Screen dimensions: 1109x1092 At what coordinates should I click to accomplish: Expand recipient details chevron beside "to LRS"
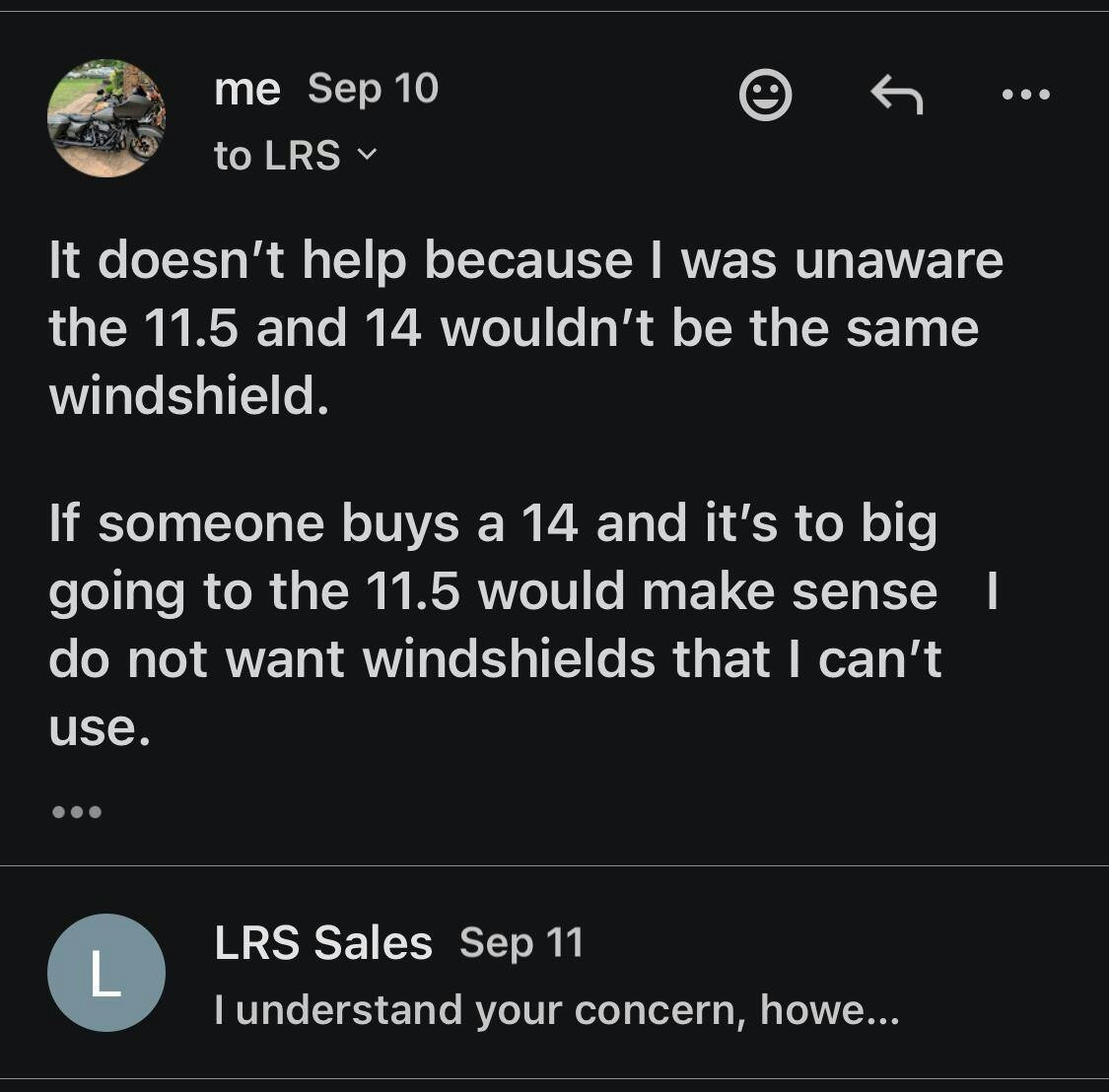pyautogui.click(x=367, y=155)
